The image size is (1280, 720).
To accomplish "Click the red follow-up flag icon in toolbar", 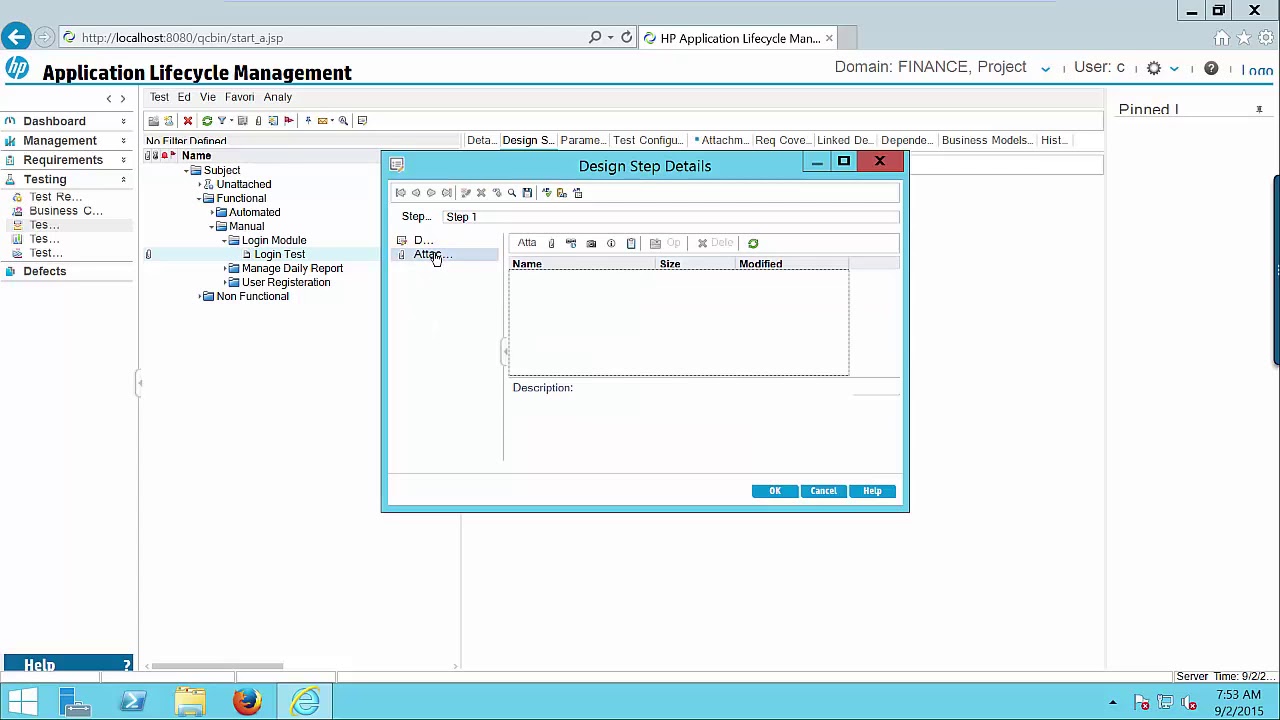I will tap(289, 121).
